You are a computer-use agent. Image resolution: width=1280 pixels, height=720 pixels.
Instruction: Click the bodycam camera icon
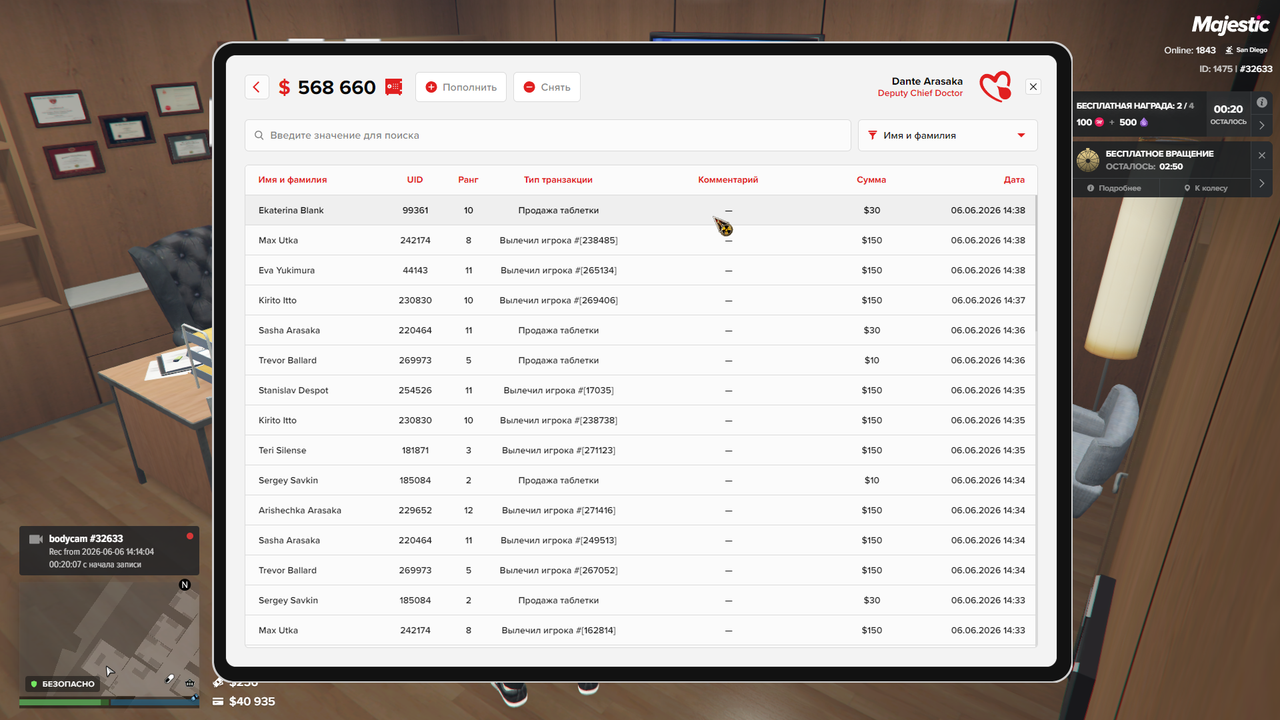[x=37, y=539]
